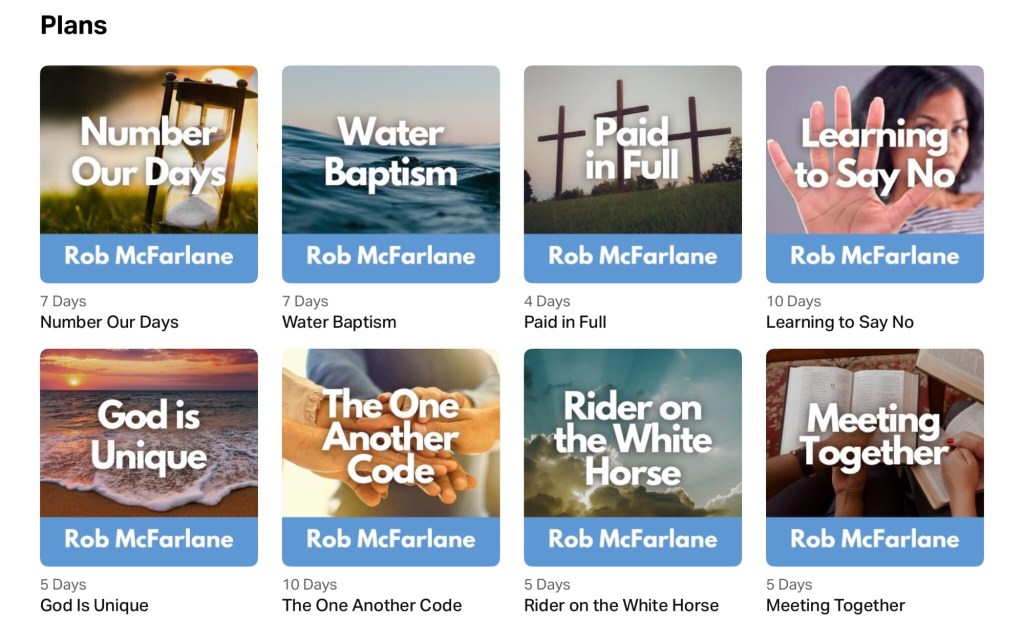Select The One Another Code hands cover image
The width and height of the screenshot is (1024, 624).
[x=391, y=457]
